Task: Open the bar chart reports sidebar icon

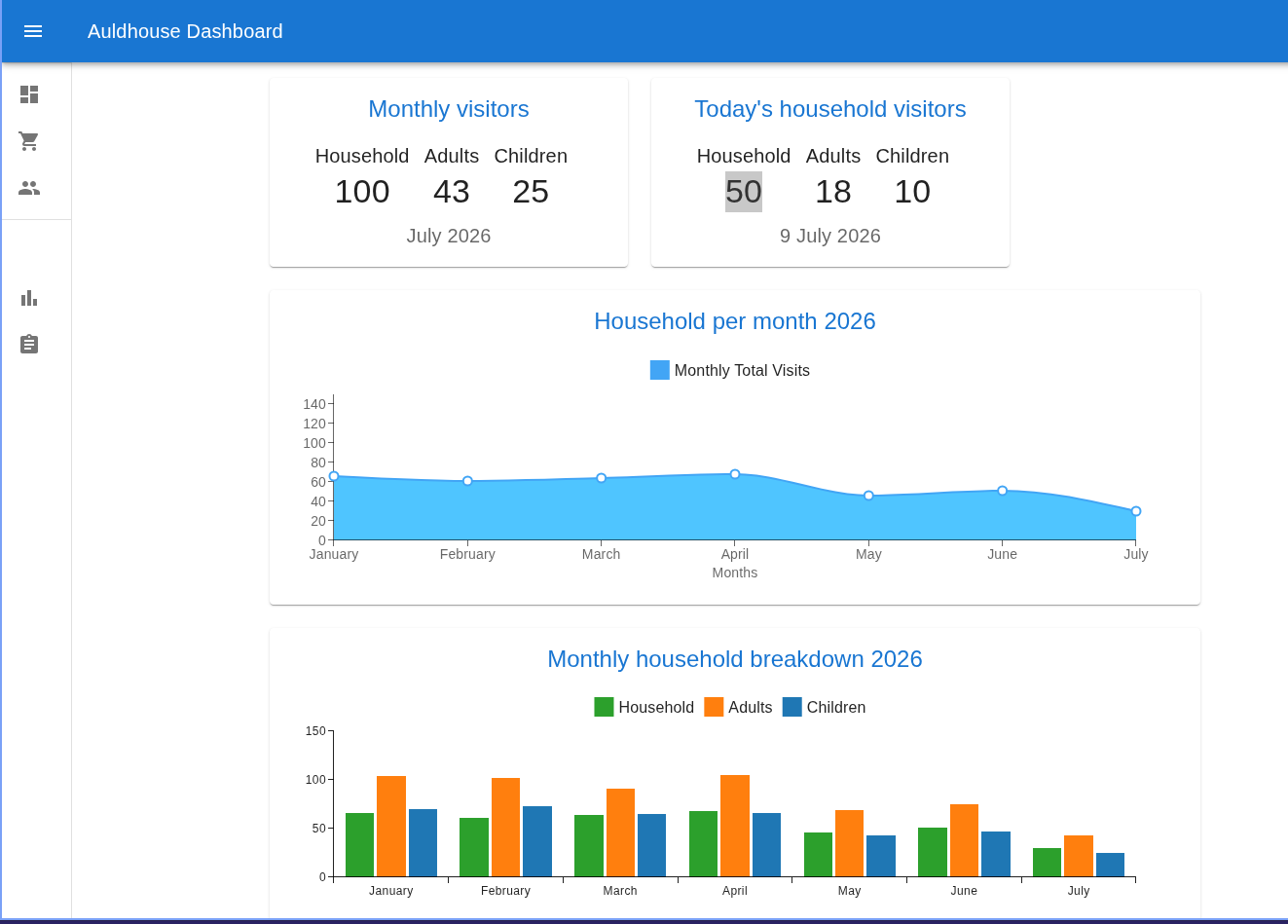Action: click(29, 298)
